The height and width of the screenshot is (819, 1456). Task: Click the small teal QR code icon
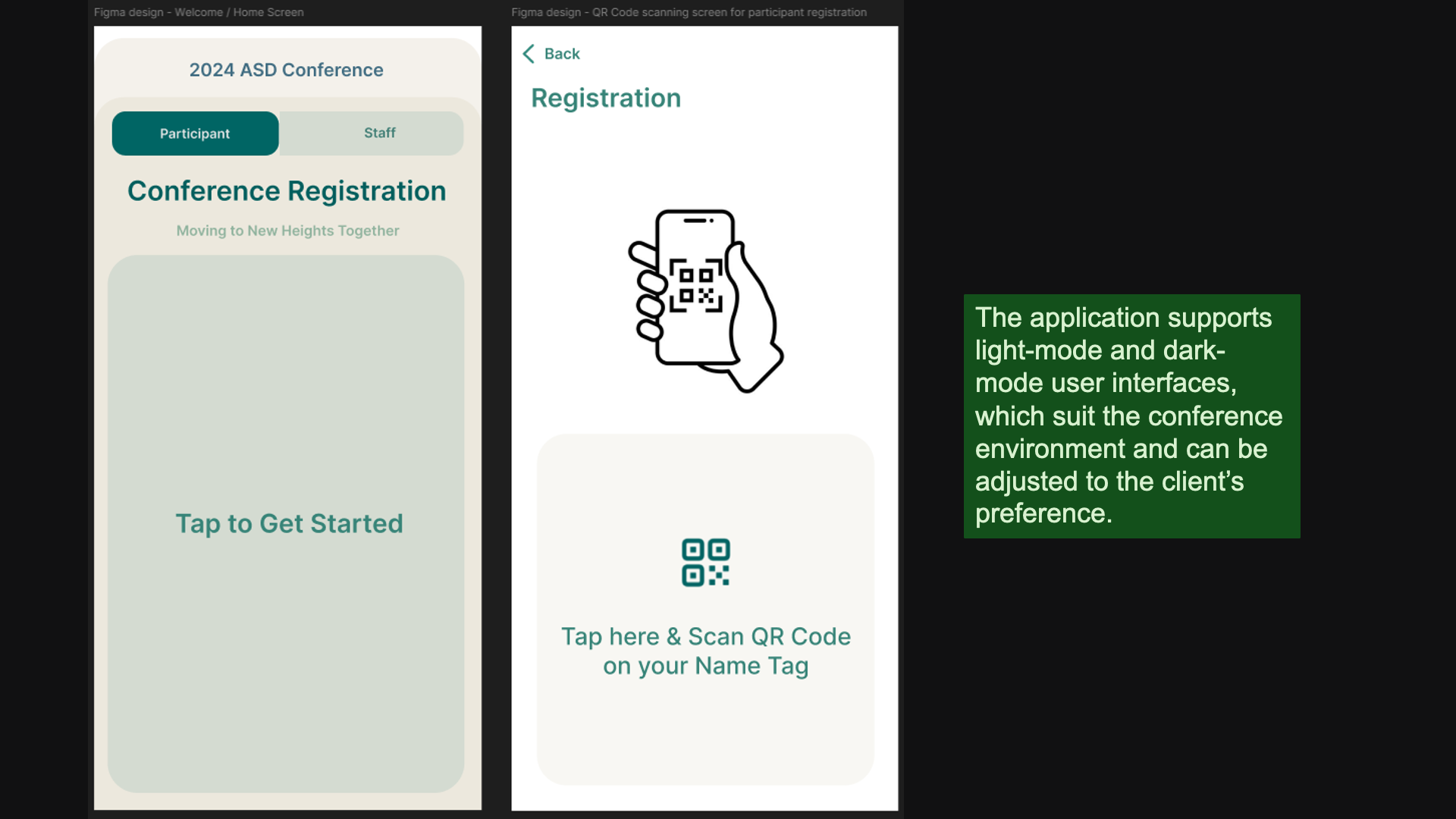(x=705, y=563)
